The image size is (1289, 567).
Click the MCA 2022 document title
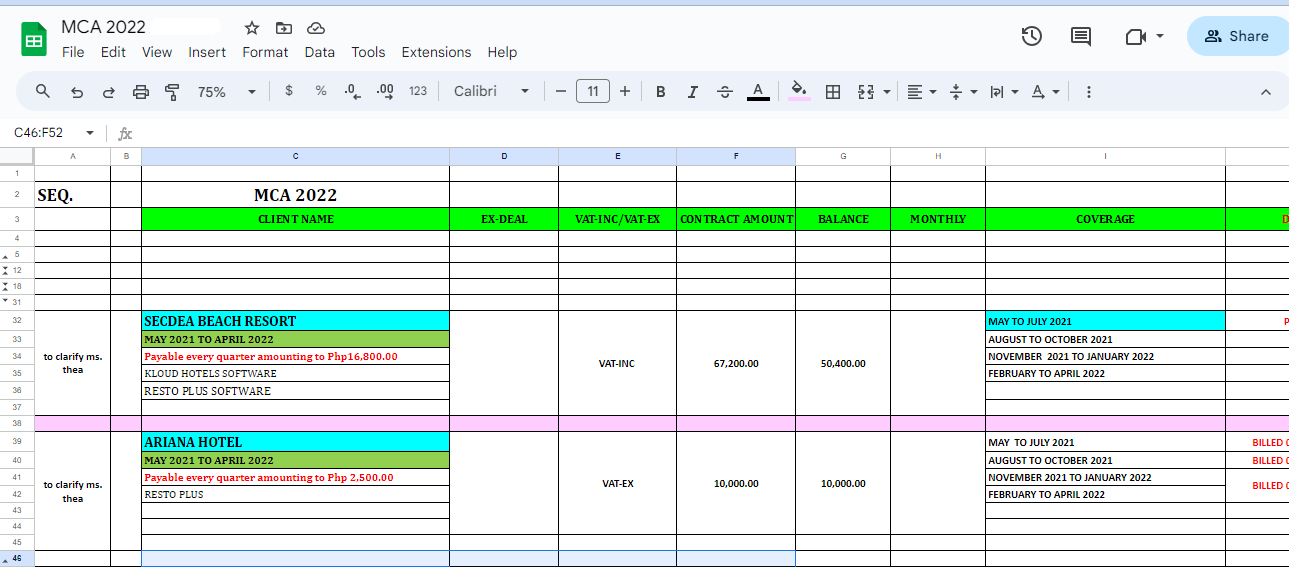tap(103, 27)
